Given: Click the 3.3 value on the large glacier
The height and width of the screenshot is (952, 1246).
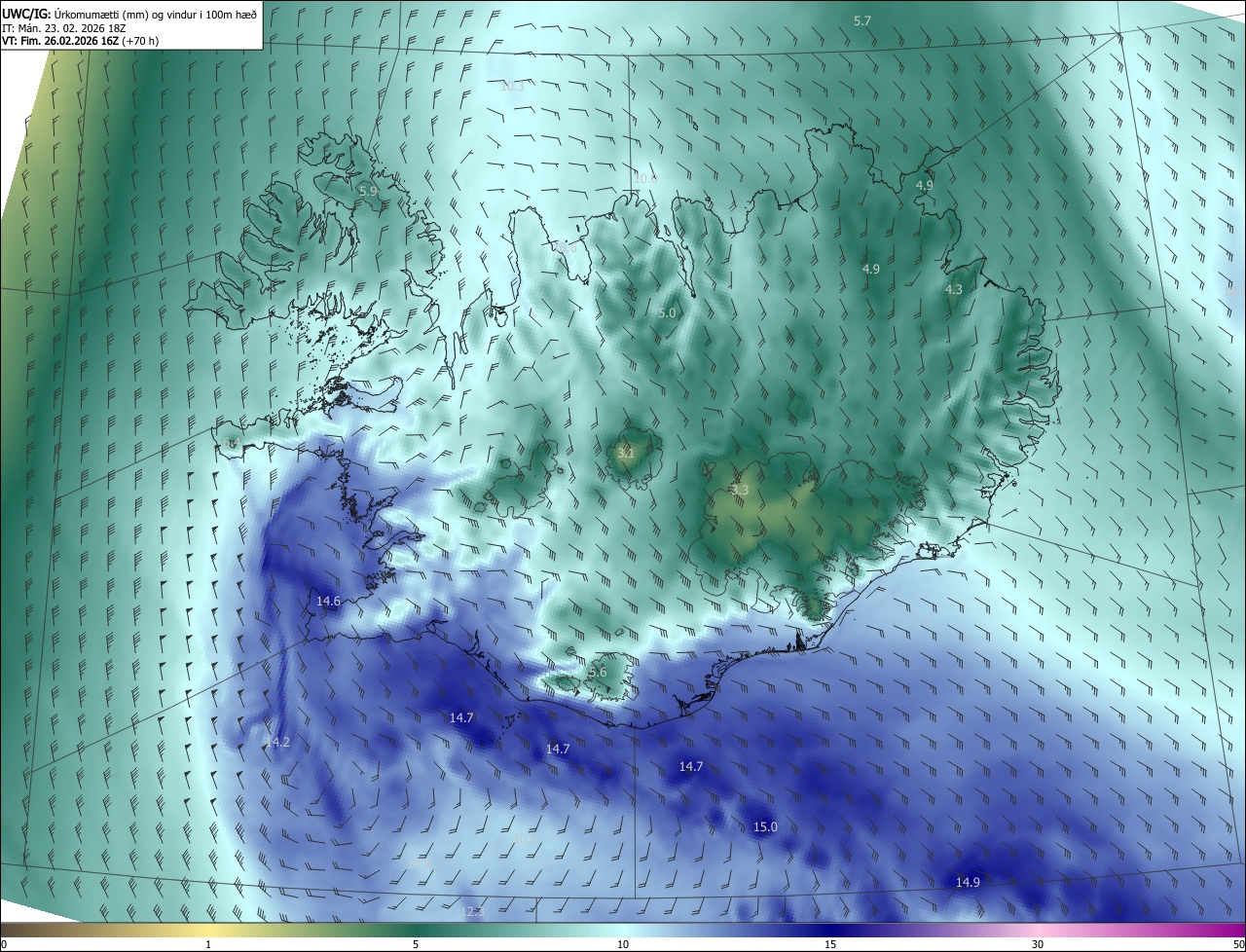Looking at the screenshot, I should 740,490.
